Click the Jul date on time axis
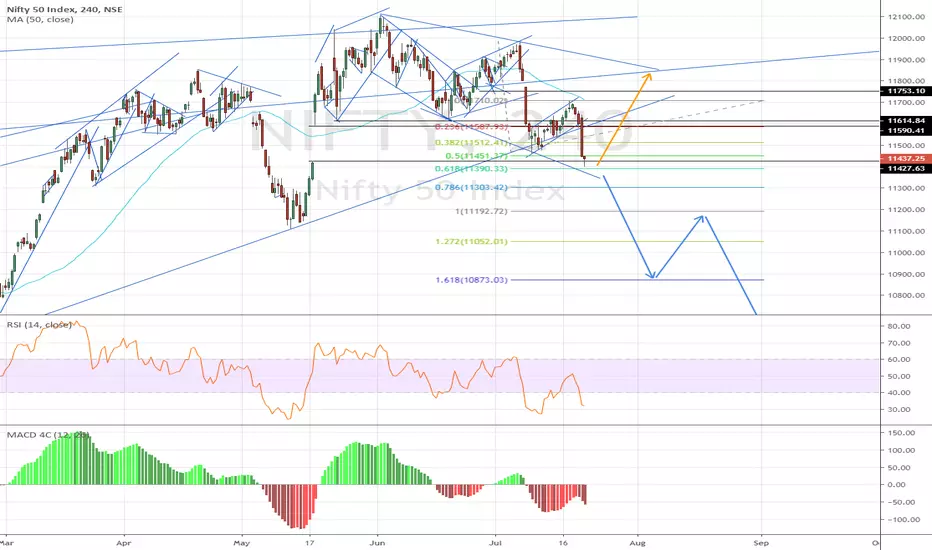Viewport: 932px width, 550px height. pos(495,543)
